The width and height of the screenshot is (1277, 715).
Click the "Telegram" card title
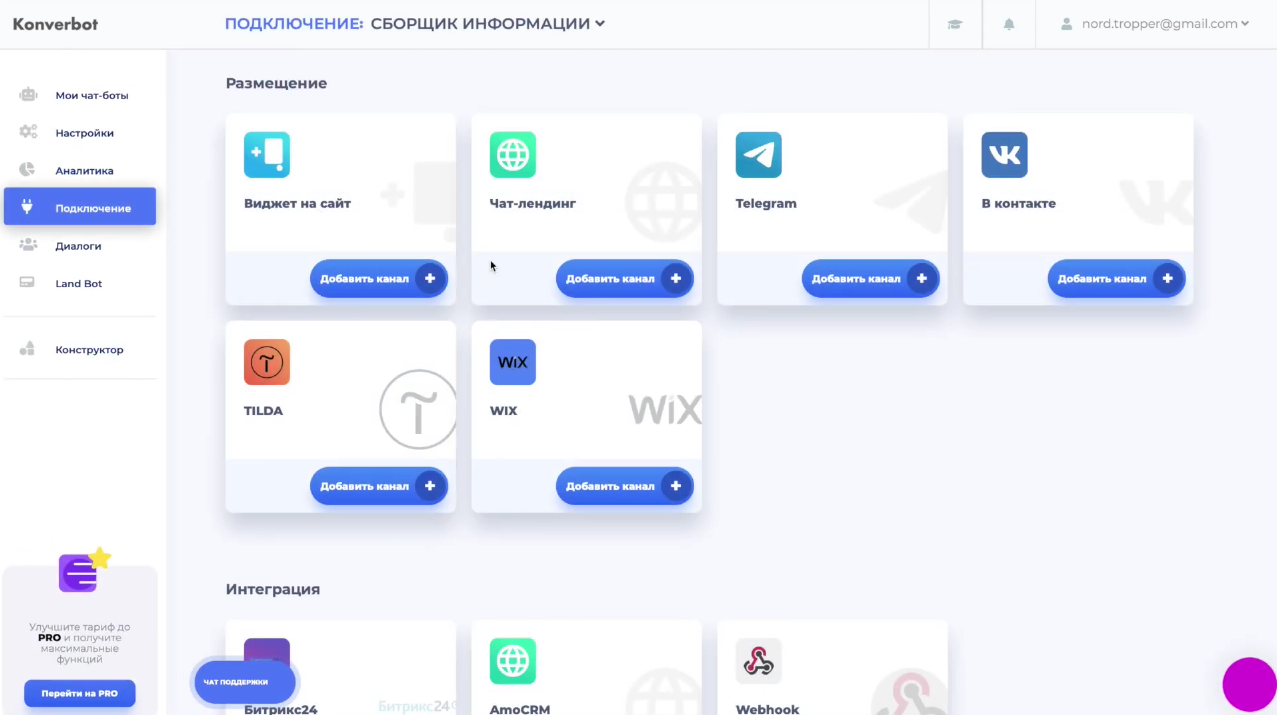click(x=766, y=203)
